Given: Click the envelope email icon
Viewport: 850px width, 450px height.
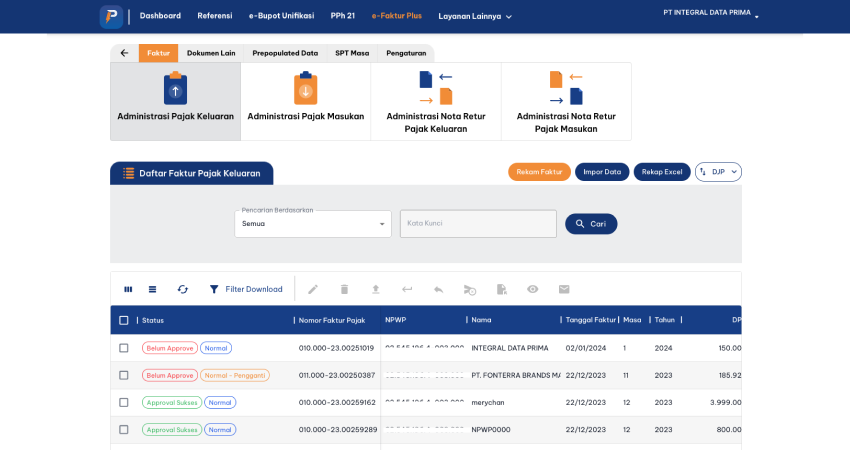Looking at the screenshot, I should pos(564,289).
